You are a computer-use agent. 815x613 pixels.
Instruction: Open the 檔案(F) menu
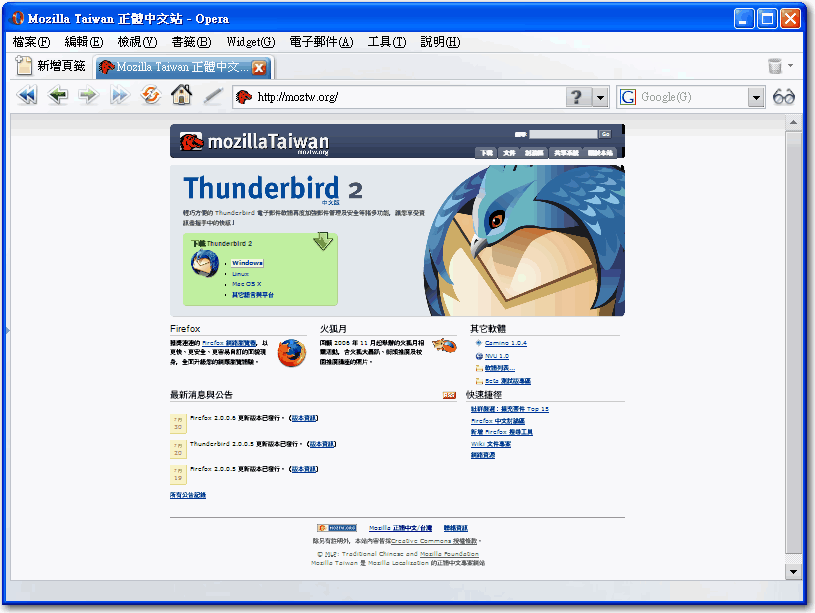tap(31, 42)
